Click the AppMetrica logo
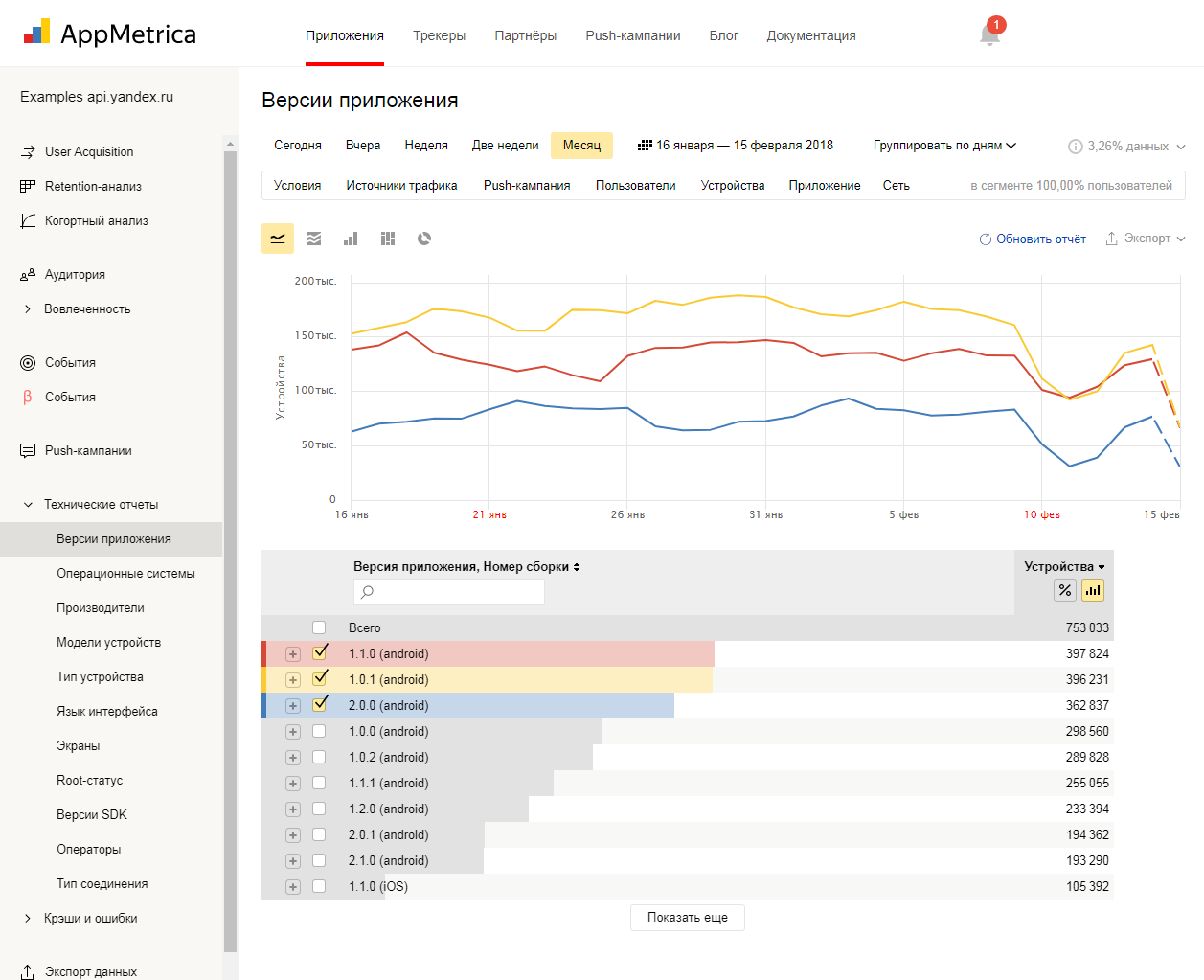This screenshot has height=980, width=1204. tap(109, 34)
